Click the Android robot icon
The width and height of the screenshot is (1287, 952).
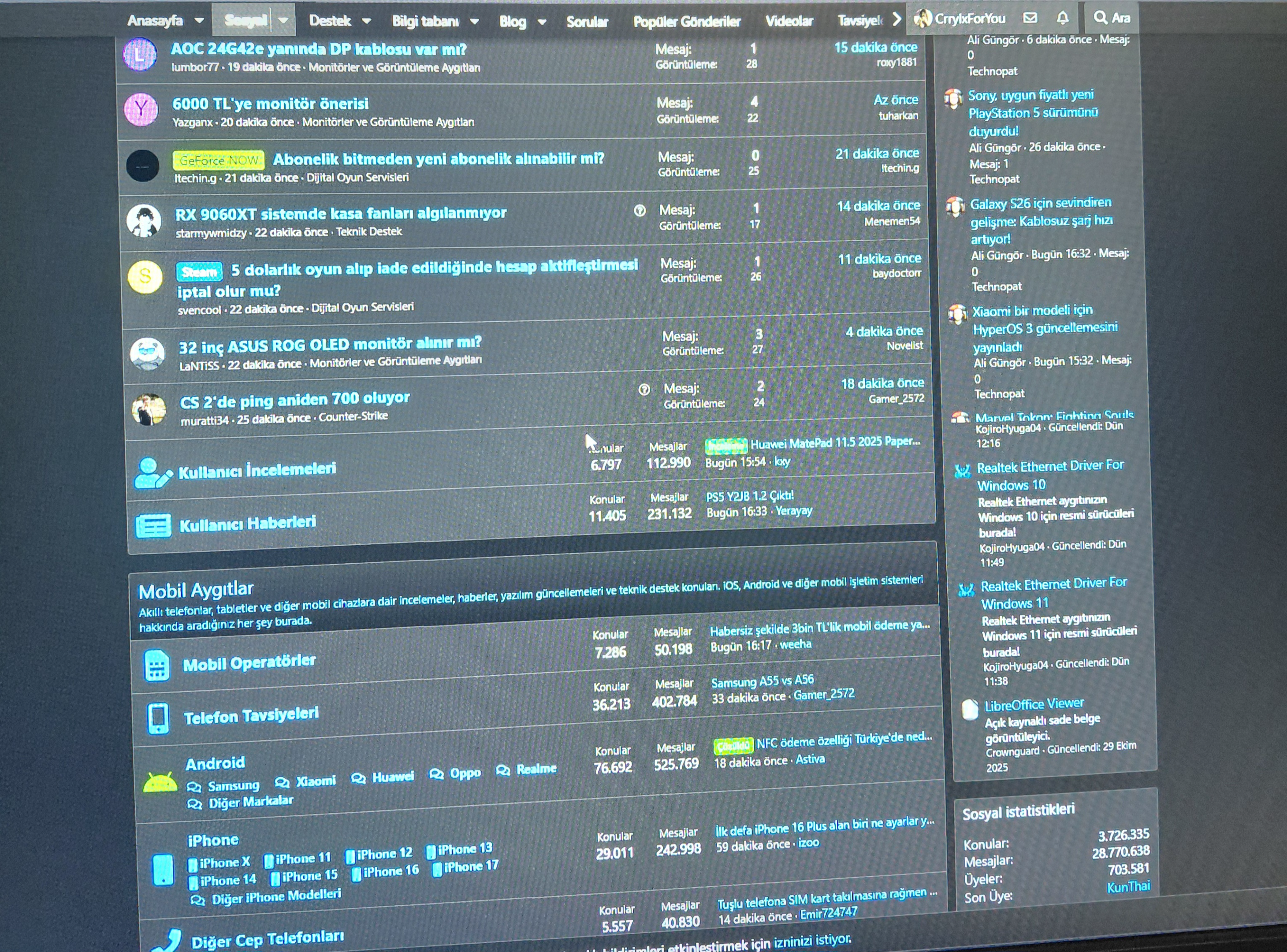click(160, 783)
